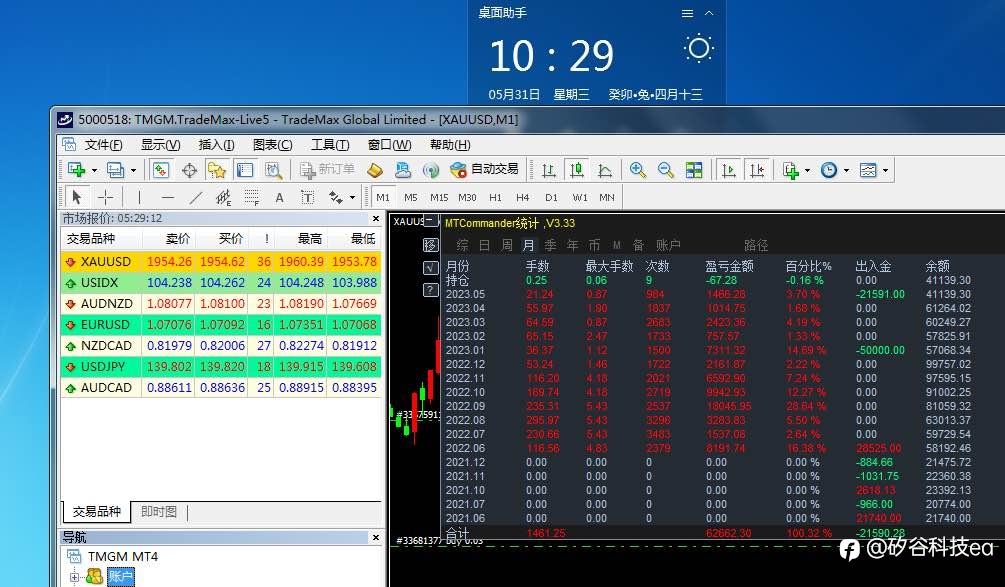Select the horizontal line tool
1005x587 pixels.
point(167,197)
